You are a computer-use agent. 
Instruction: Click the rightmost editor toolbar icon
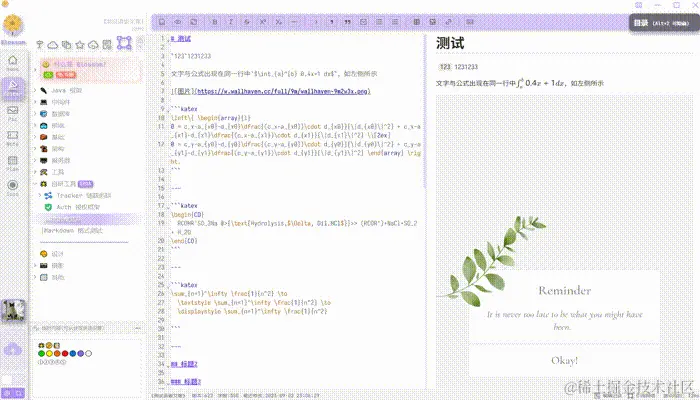click(x=470, y=22)
